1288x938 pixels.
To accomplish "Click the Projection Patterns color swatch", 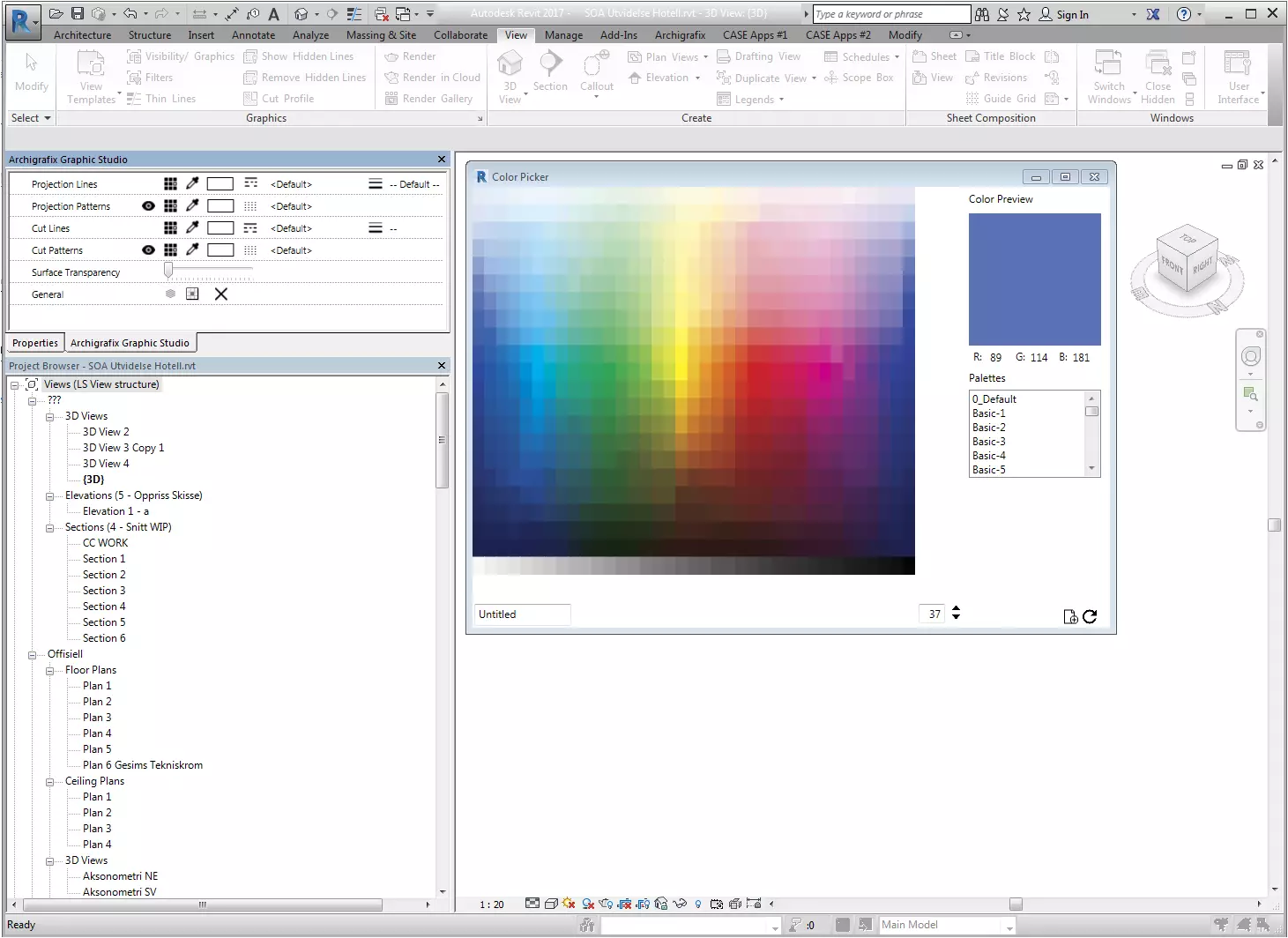I will click(x=220, y=205).
